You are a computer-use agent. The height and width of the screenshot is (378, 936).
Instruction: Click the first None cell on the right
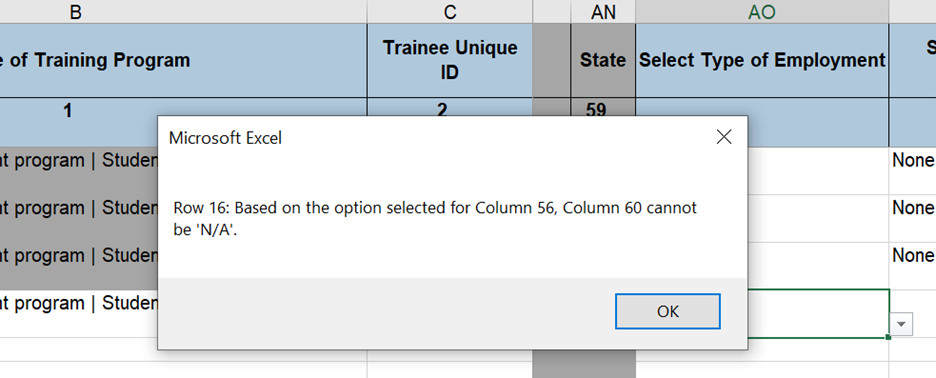913,160
